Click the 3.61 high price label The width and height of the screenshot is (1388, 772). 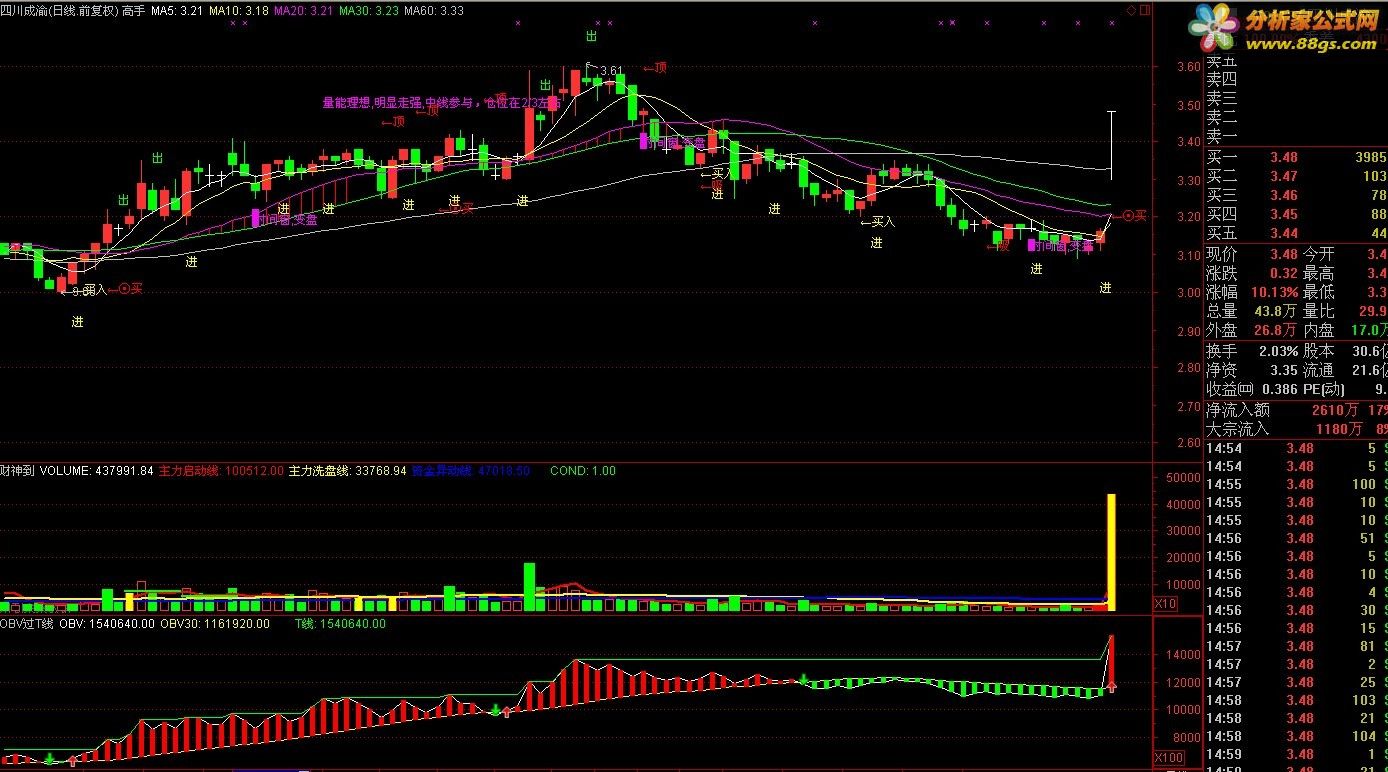611,72
